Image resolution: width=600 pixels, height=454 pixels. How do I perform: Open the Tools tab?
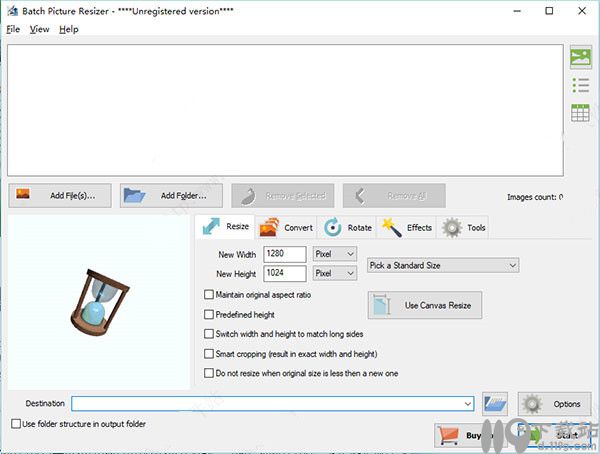(x=463, y=227)
